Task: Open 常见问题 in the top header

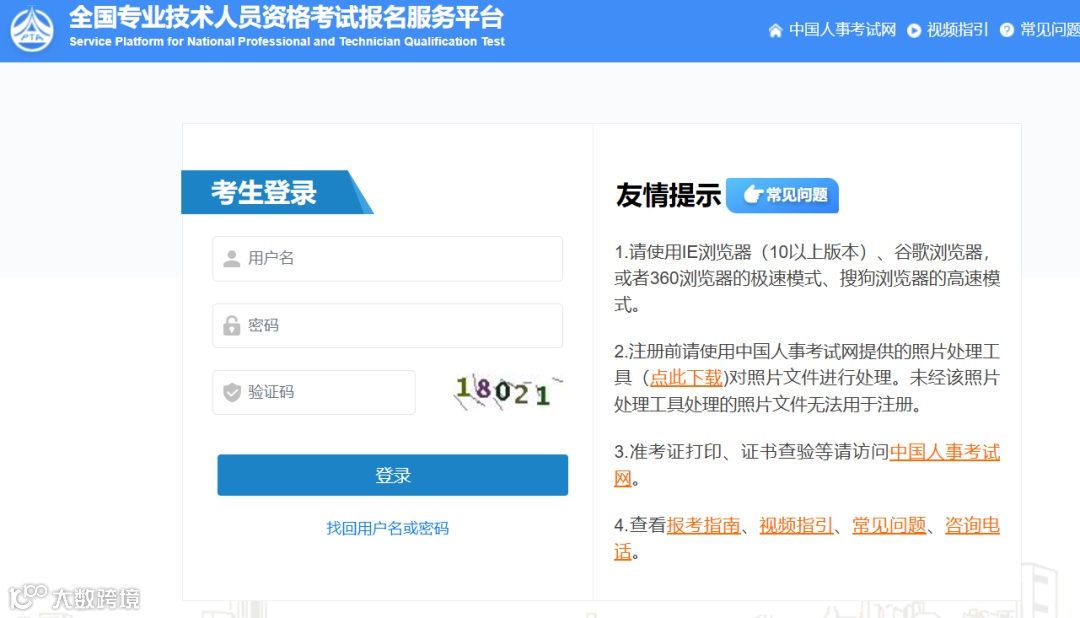Action: pos(1050,30)
